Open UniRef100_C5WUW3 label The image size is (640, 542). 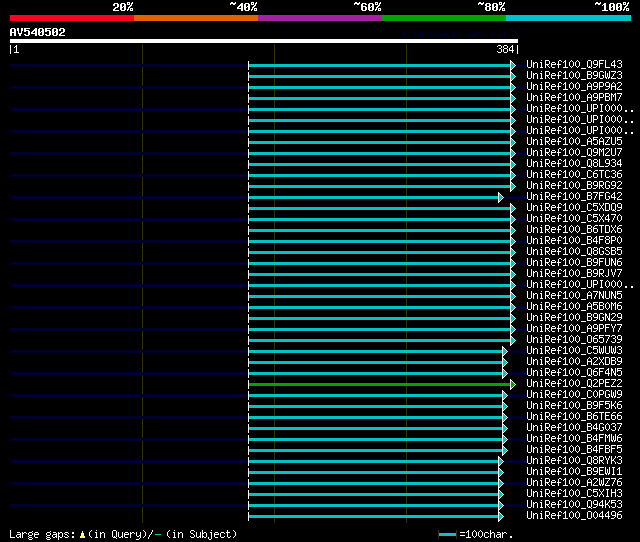click(x=574, y=351)
